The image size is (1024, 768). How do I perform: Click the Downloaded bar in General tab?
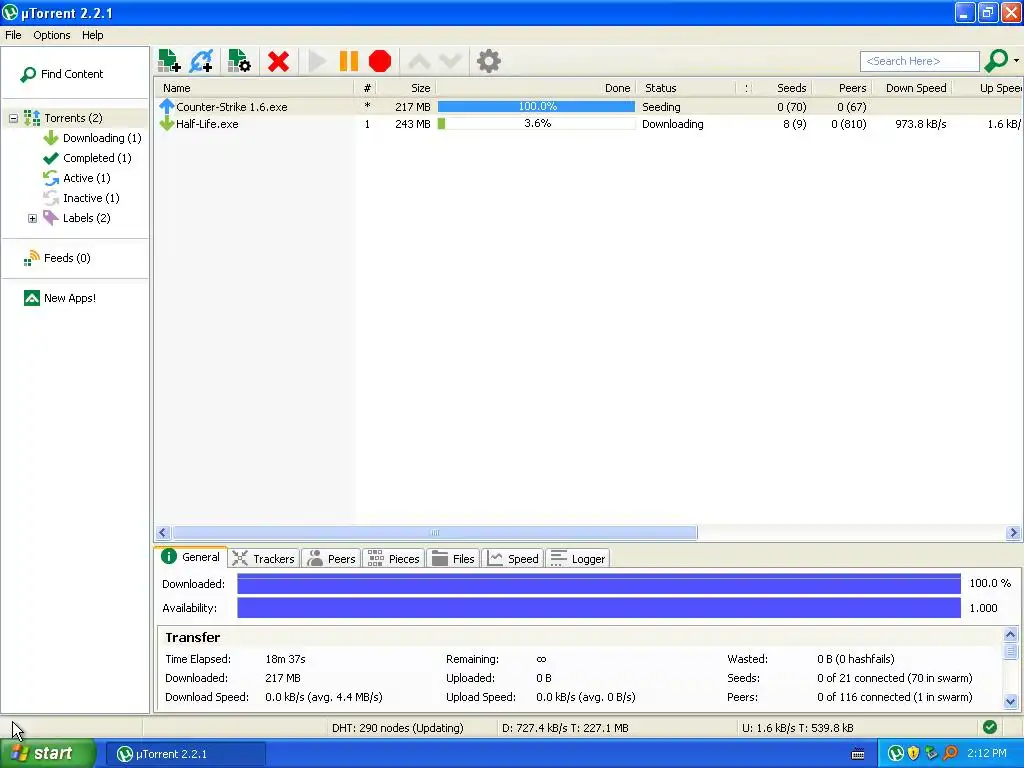click(599, 584)
